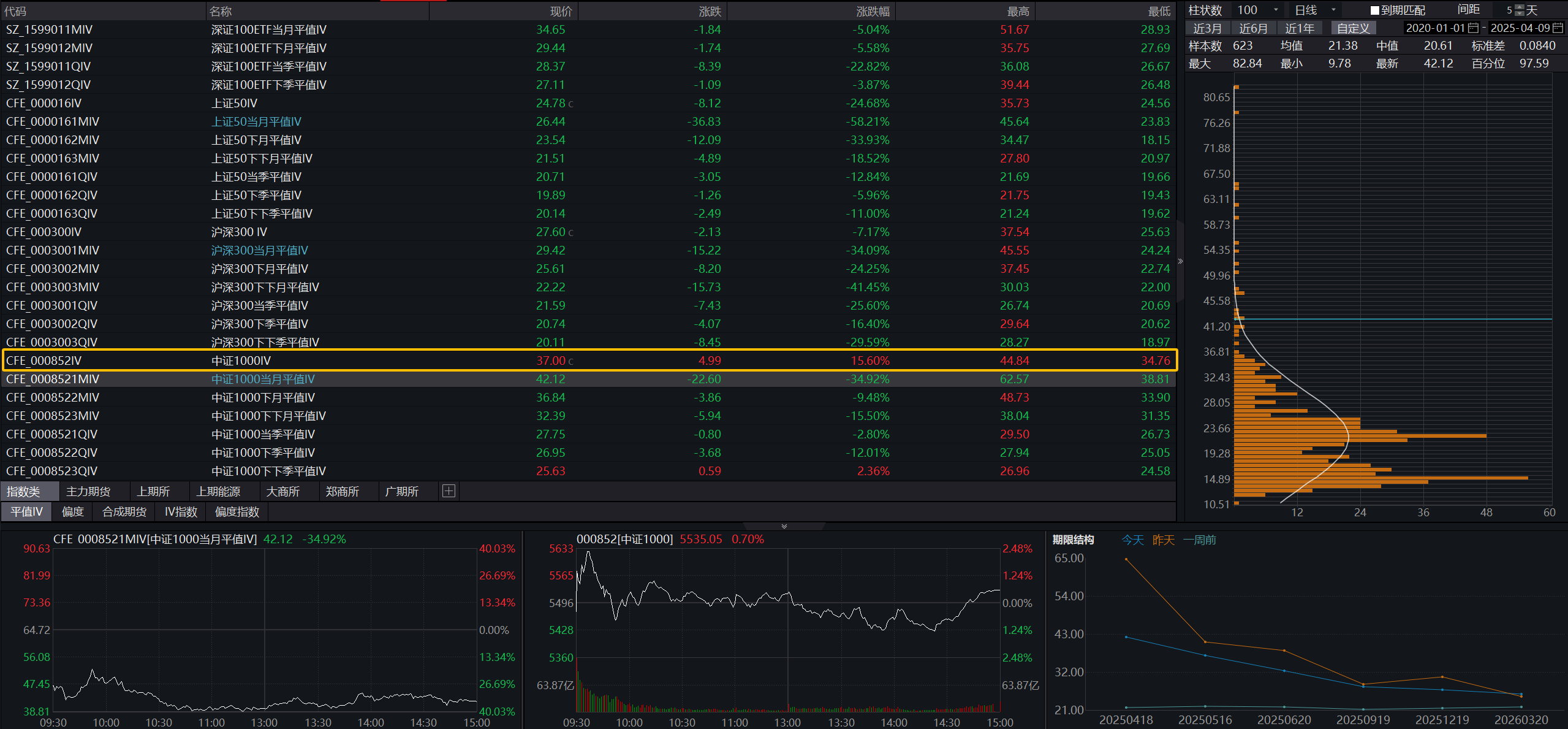This screenshot has width=1568, height=729.
Task: Toggle 一周前 line in term structure
Action: [x=1199, y=540]
